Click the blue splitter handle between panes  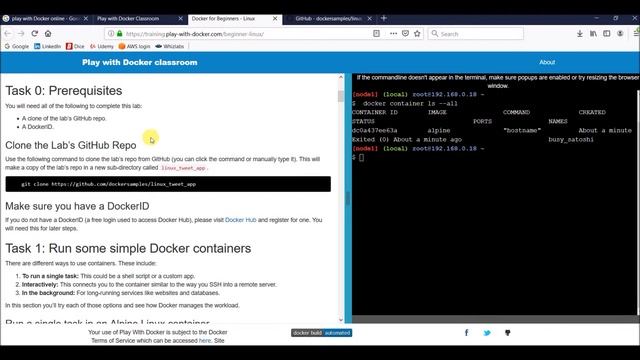(348, 198)
